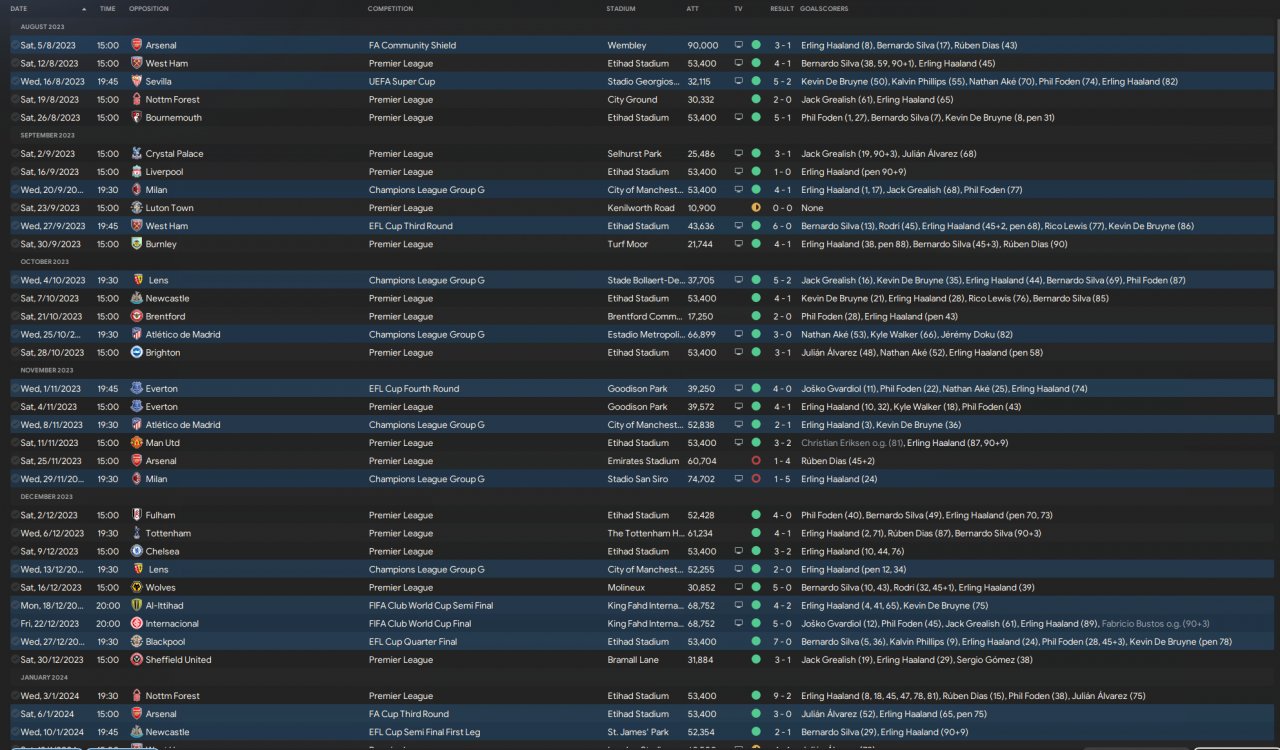Open FIFA Club World Cup Semi Final

431,605
